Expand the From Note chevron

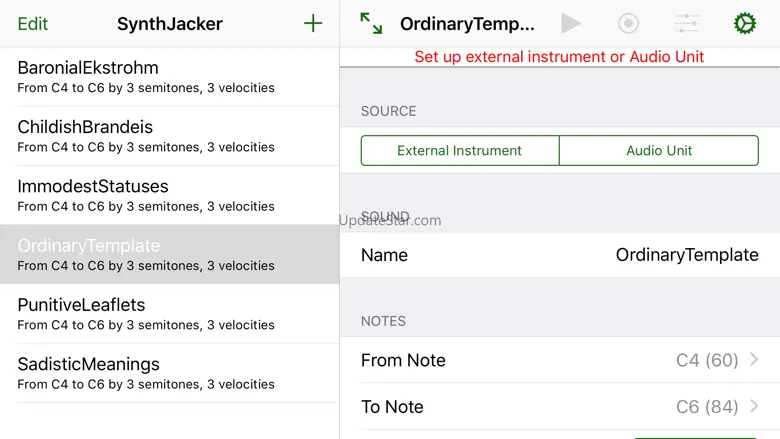(x=754, y=360)
